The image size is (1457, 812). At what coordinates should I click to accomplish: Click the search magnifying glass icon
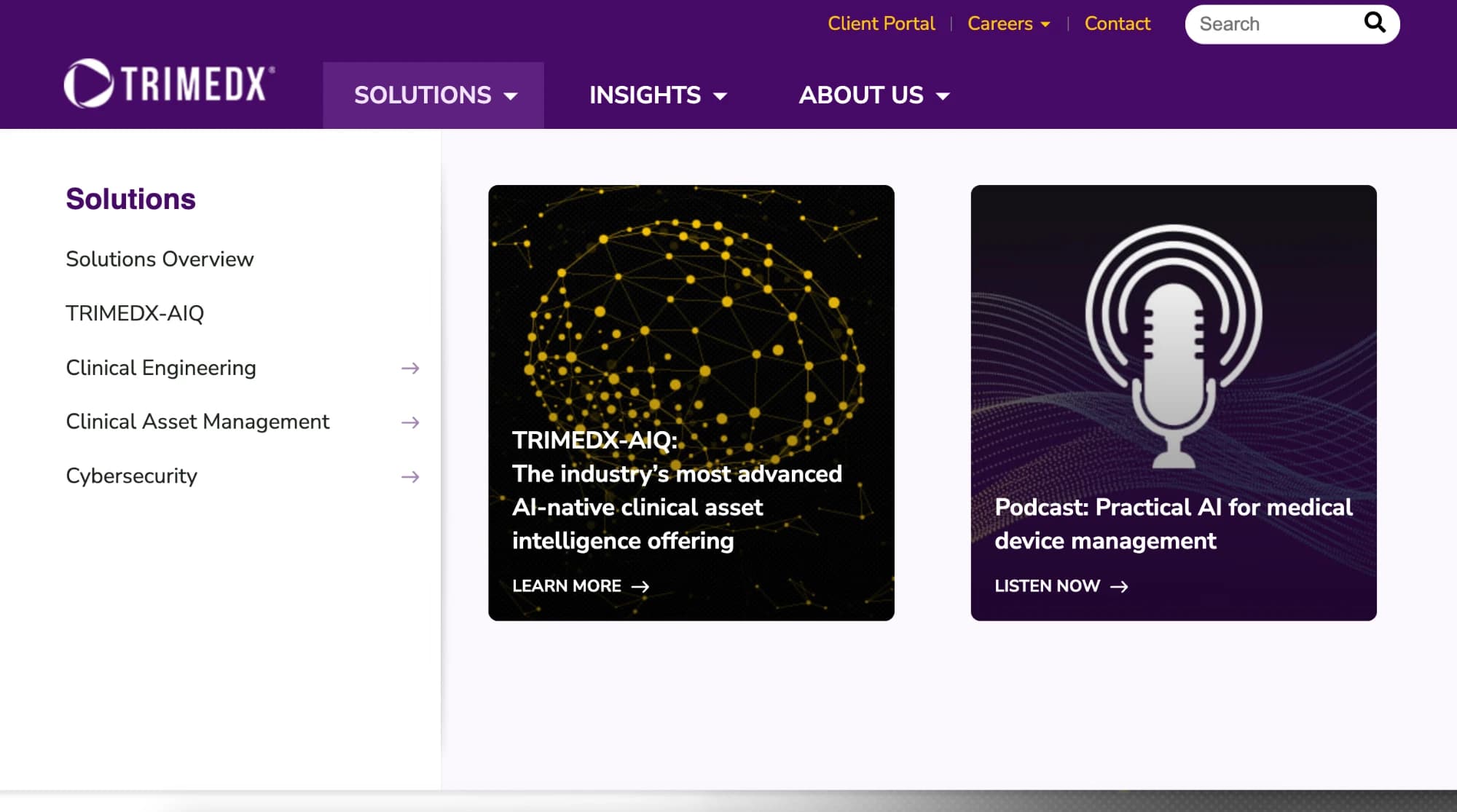coord(1375,23)
